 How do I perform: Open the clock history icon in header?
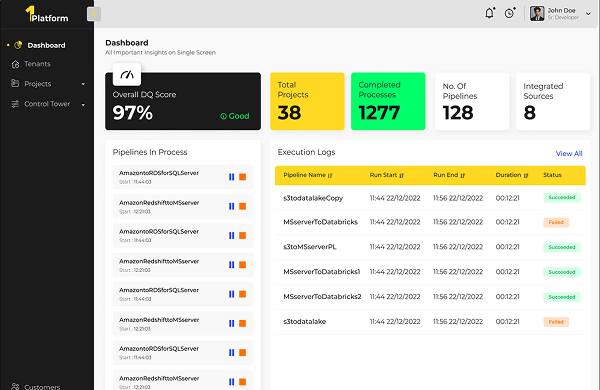pos(509,13)
